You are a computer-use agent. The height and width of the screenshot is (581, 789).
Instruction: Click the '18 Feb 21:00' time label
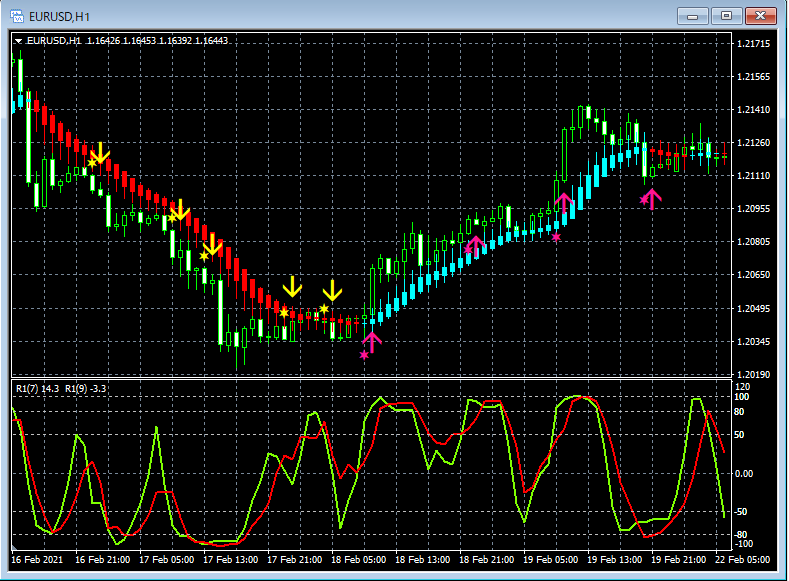tap(487, 559)
